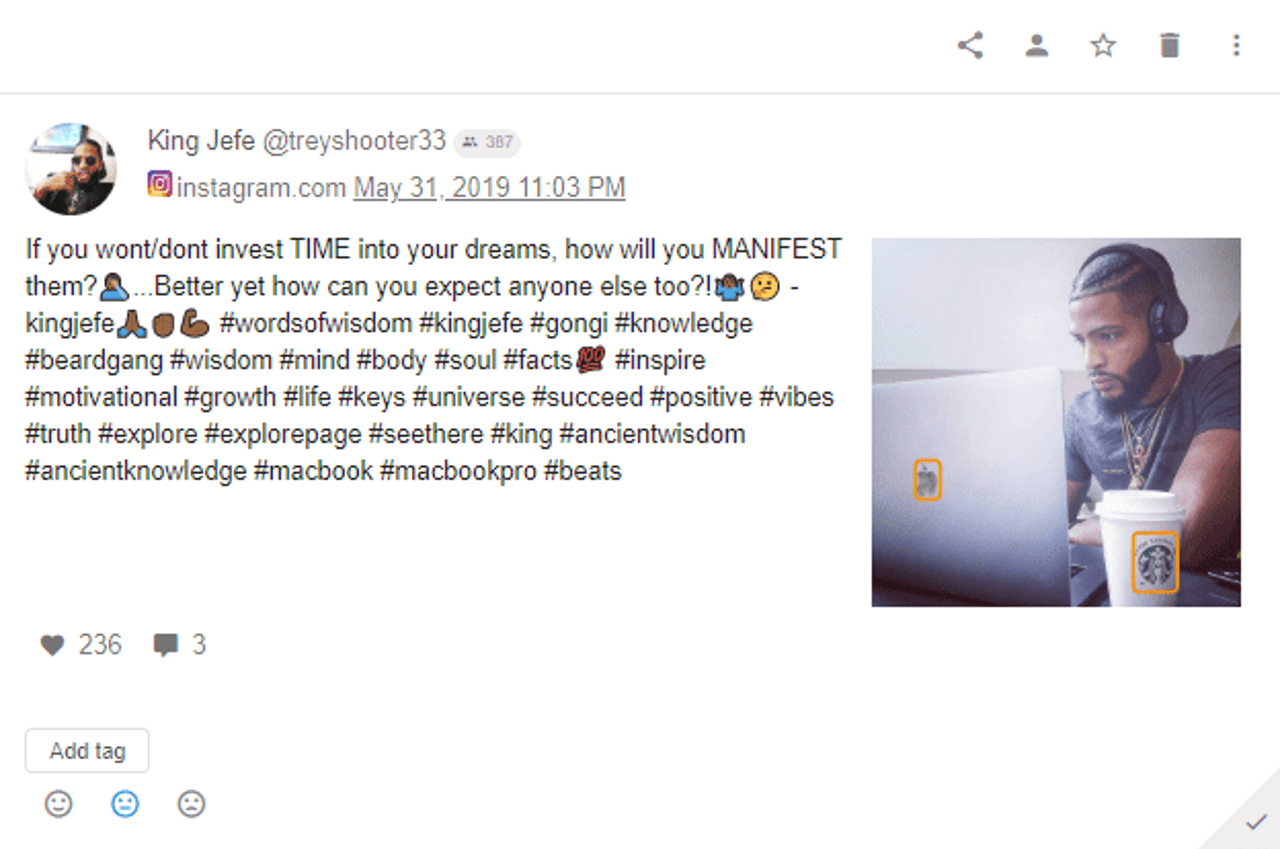Open the assign person icon
Screen dimensions: 1280x849
pyautogui.click(x=1037, y=45)
